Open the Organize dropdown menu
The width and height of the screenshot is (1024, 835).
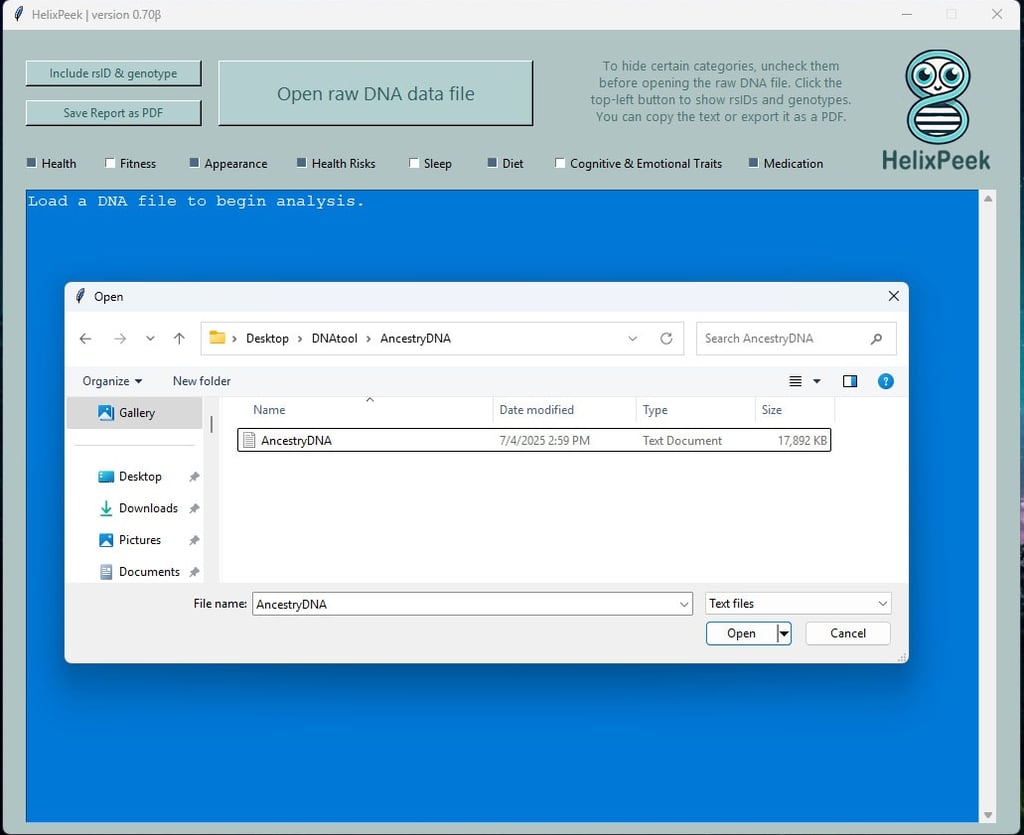click(112, 381)
